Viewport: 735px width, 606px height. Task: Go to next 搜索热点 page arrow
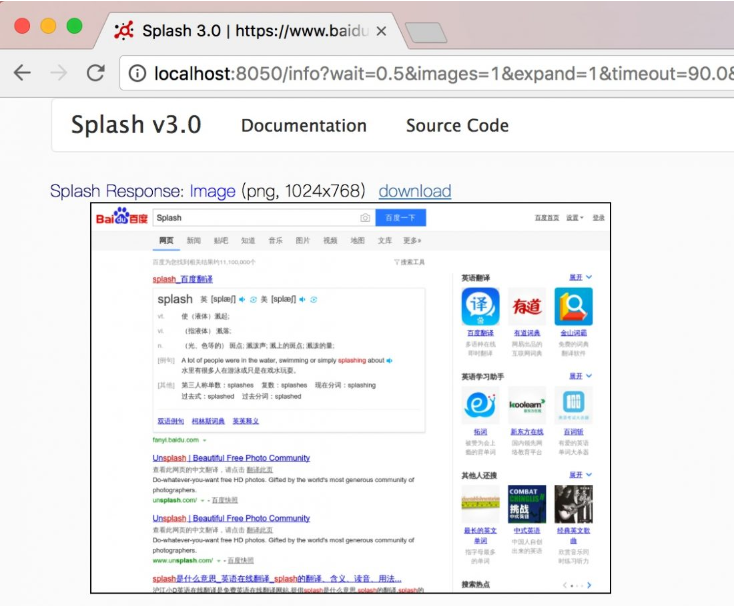coord(589,585)
